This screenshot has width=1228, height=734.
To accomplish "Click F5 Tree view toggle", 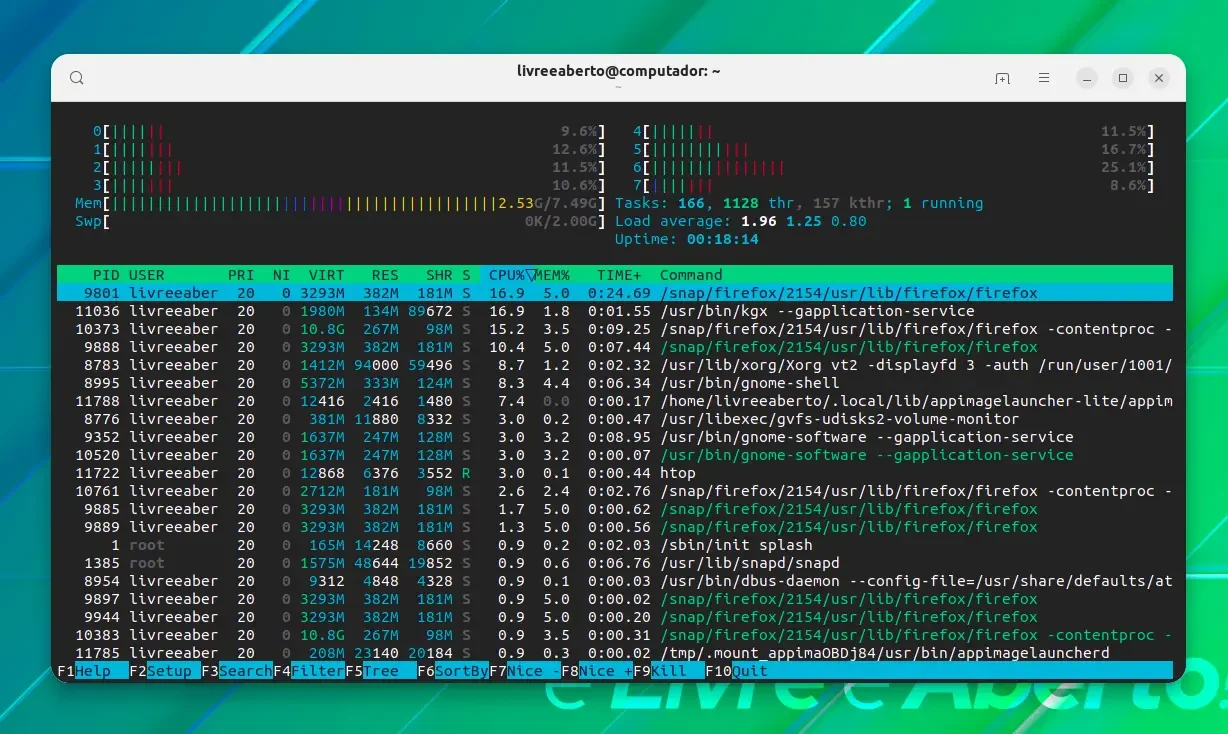I will tap(381, 671).
